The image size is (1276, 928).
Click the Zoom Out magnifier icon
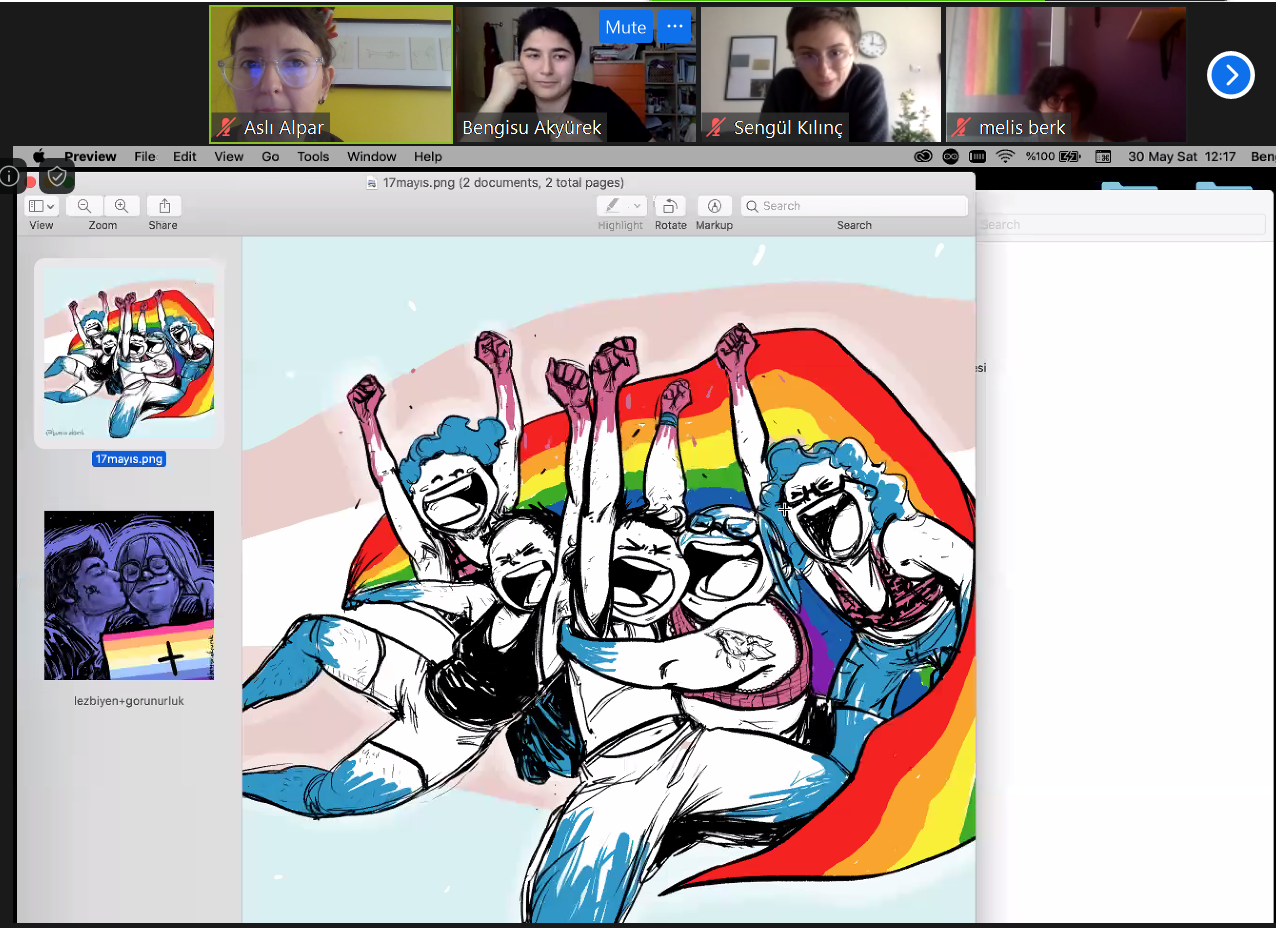pyautogui.click(x=84, y=206)
